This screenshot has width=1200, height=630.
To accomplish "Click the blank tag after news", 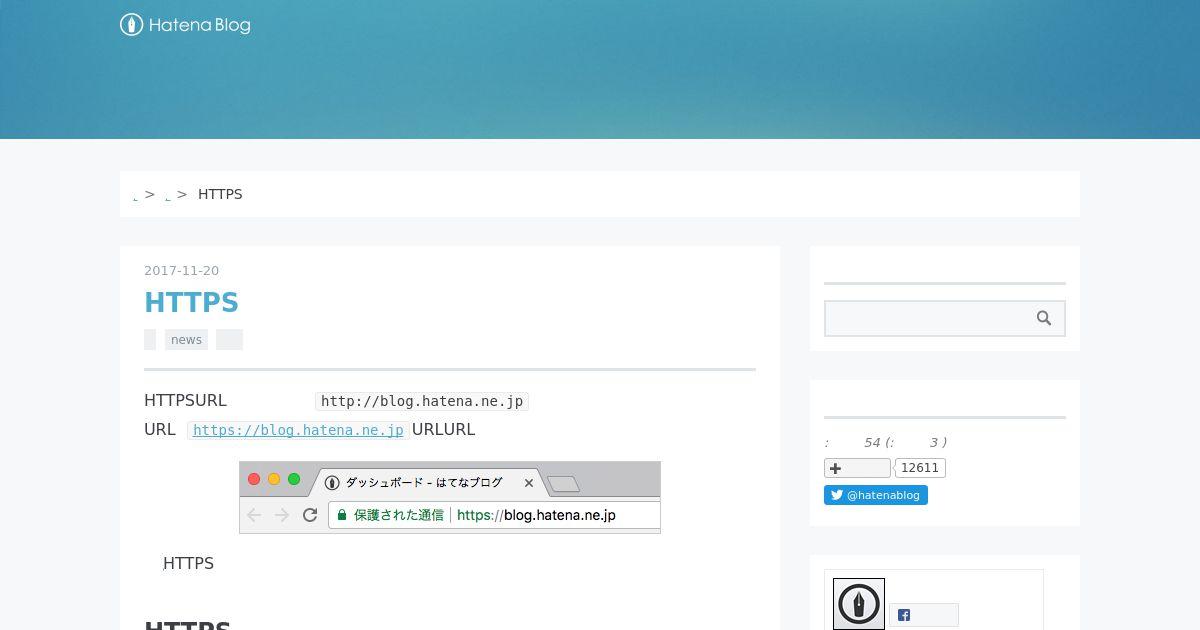I will pos(229,340).
